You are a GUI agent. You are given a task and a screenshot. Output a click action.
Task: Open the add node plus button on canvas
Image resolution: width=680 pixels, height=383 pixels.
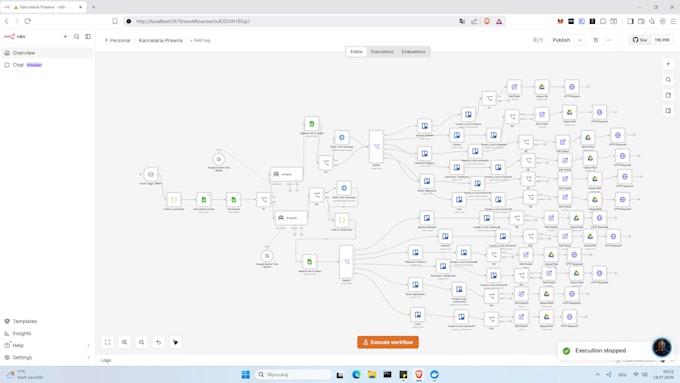[x=668, y=64]
